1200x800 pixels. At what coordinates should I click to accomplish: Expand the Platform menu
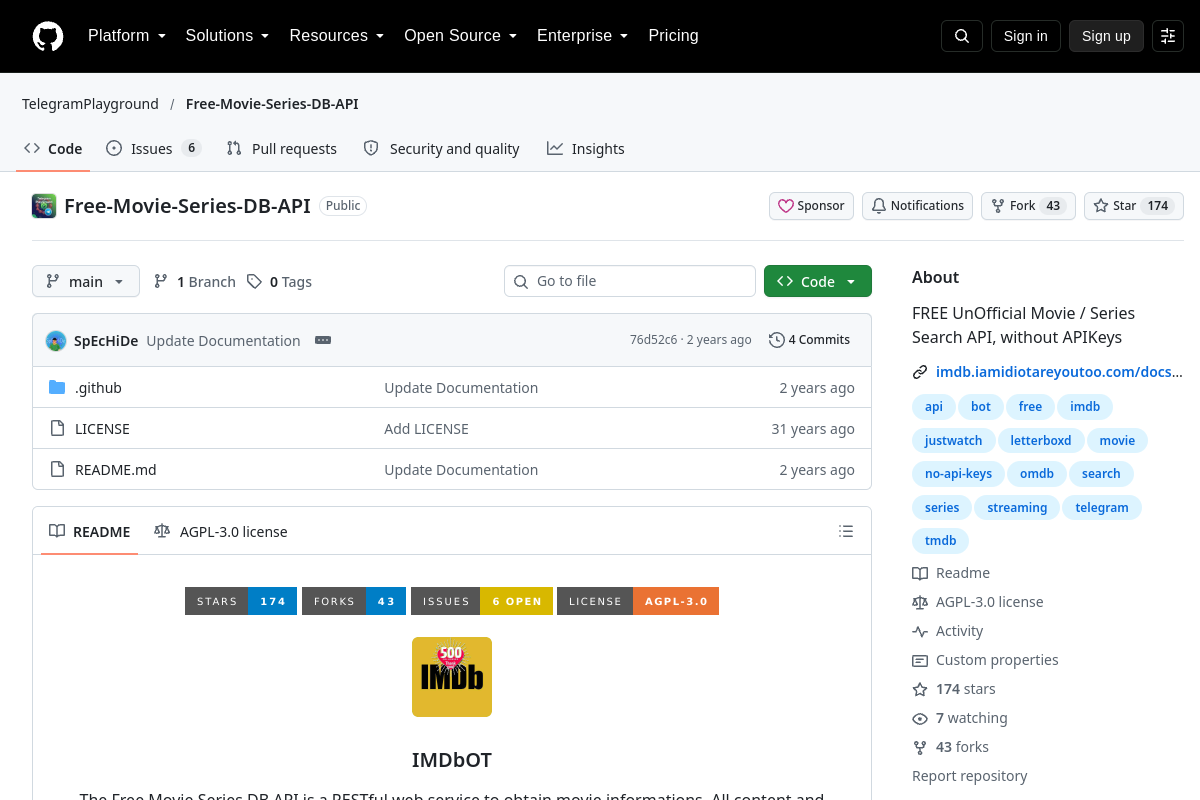[127, 36]
